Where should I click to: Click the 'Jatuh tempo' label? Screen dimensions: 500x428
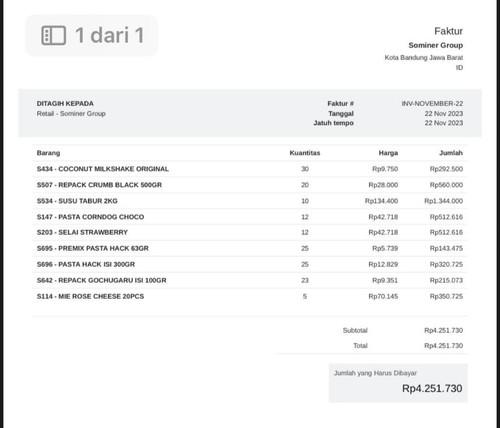click(333, 123)
